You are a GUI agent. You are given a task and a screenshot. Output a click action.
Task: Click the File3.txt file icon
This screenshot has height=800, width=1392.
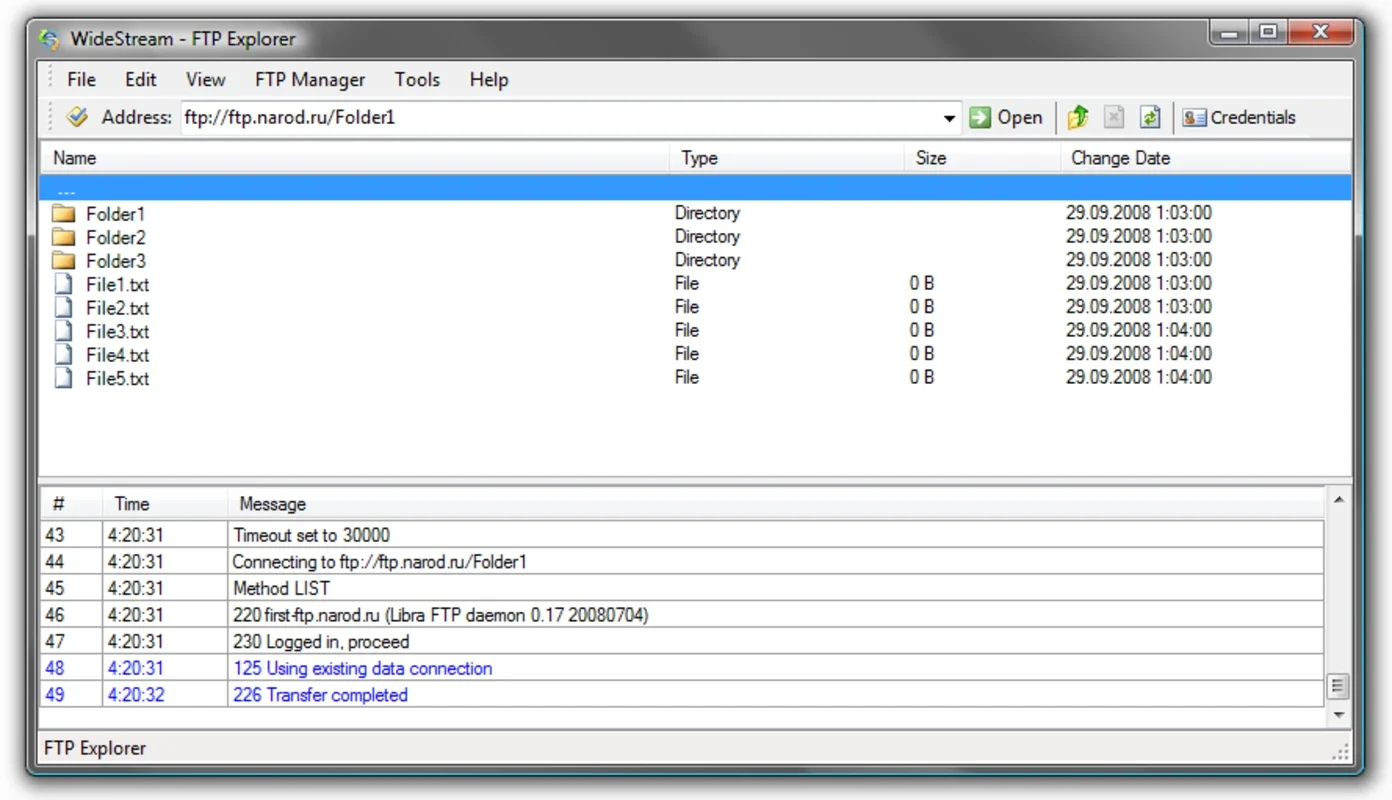64,331
